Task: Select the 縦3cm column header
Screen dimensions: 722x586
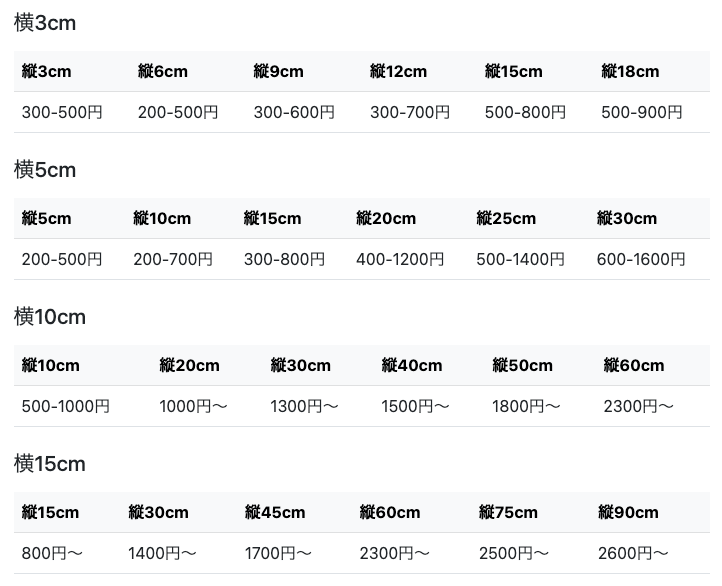Action: click(x=47, y=71)
